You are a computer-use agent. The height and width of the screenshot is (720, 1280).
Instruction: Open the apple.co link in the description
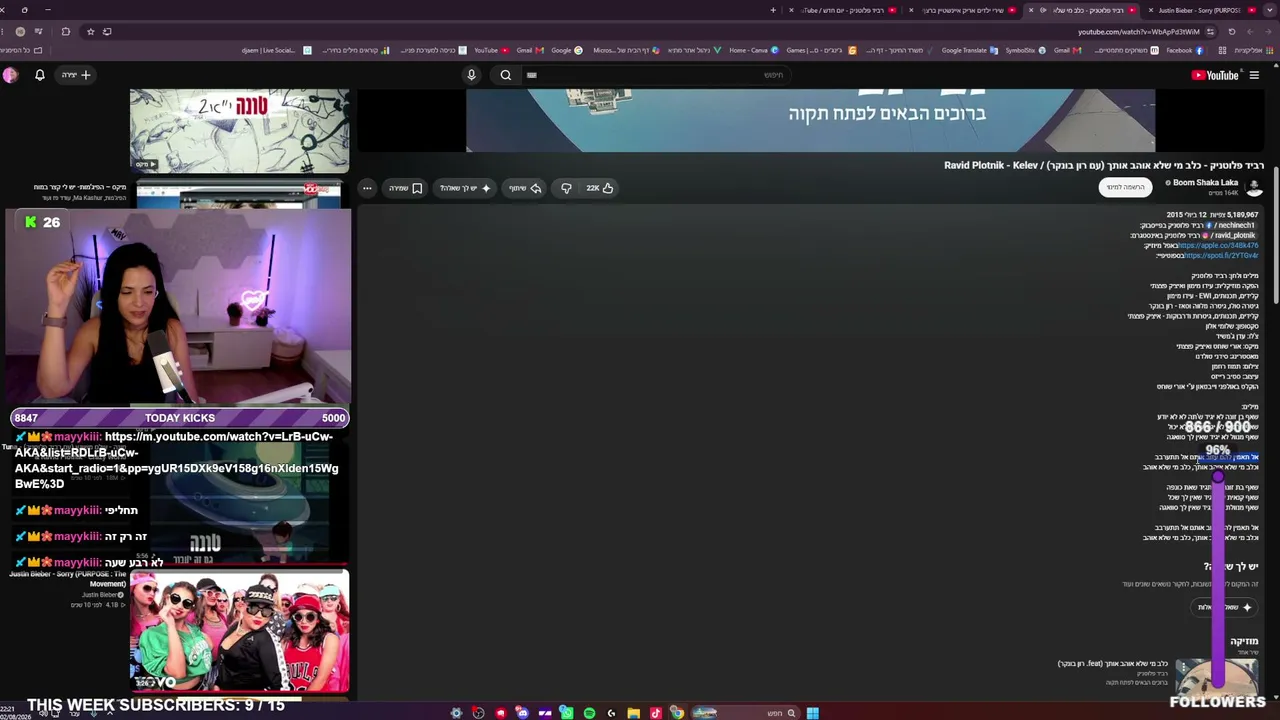tap(1218, 246)
